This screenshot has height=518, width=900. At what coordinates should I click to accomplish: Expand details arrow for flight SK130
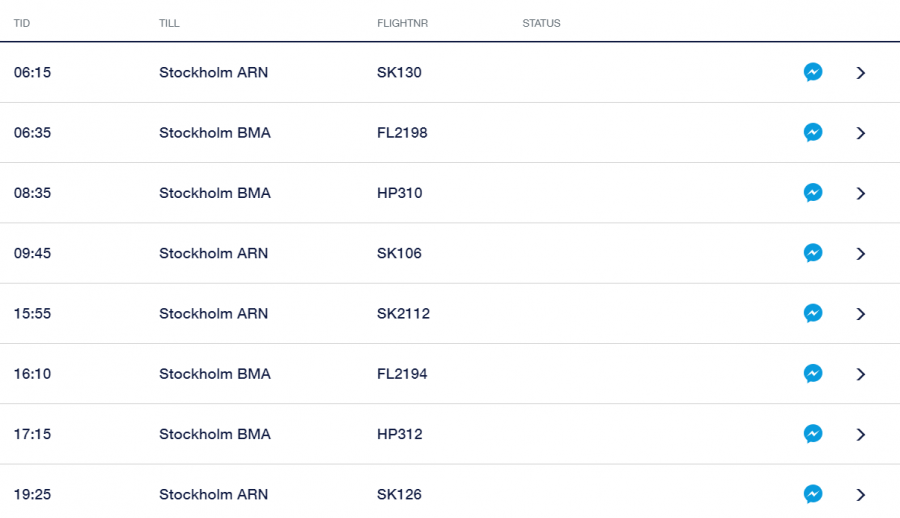point(861,73)
